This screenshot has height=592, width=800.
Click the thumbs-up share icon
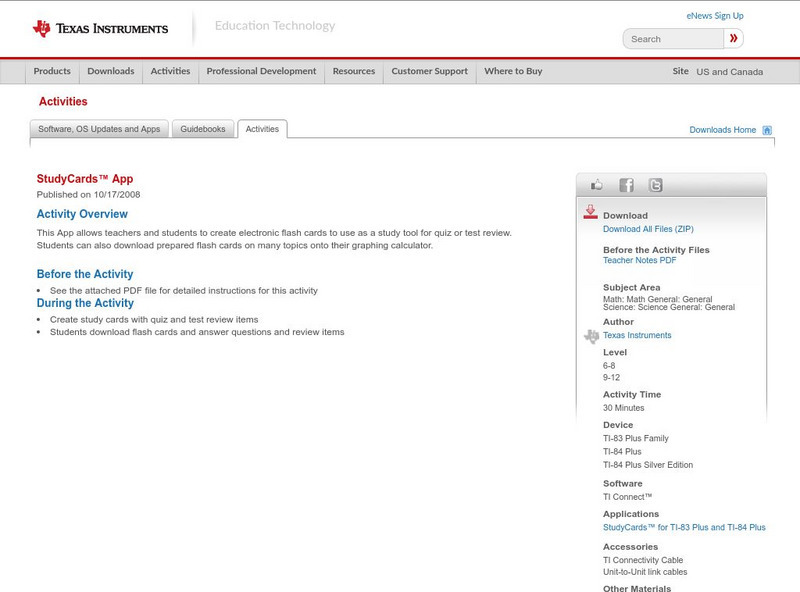[x=597, y=184]
